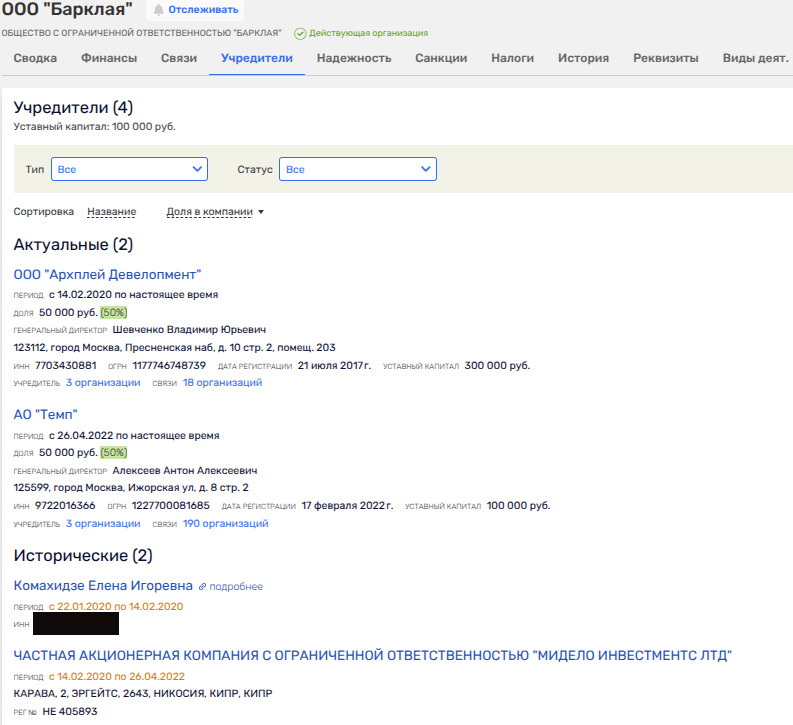Click подробнее link for Комахидзе

coord(236,586)
